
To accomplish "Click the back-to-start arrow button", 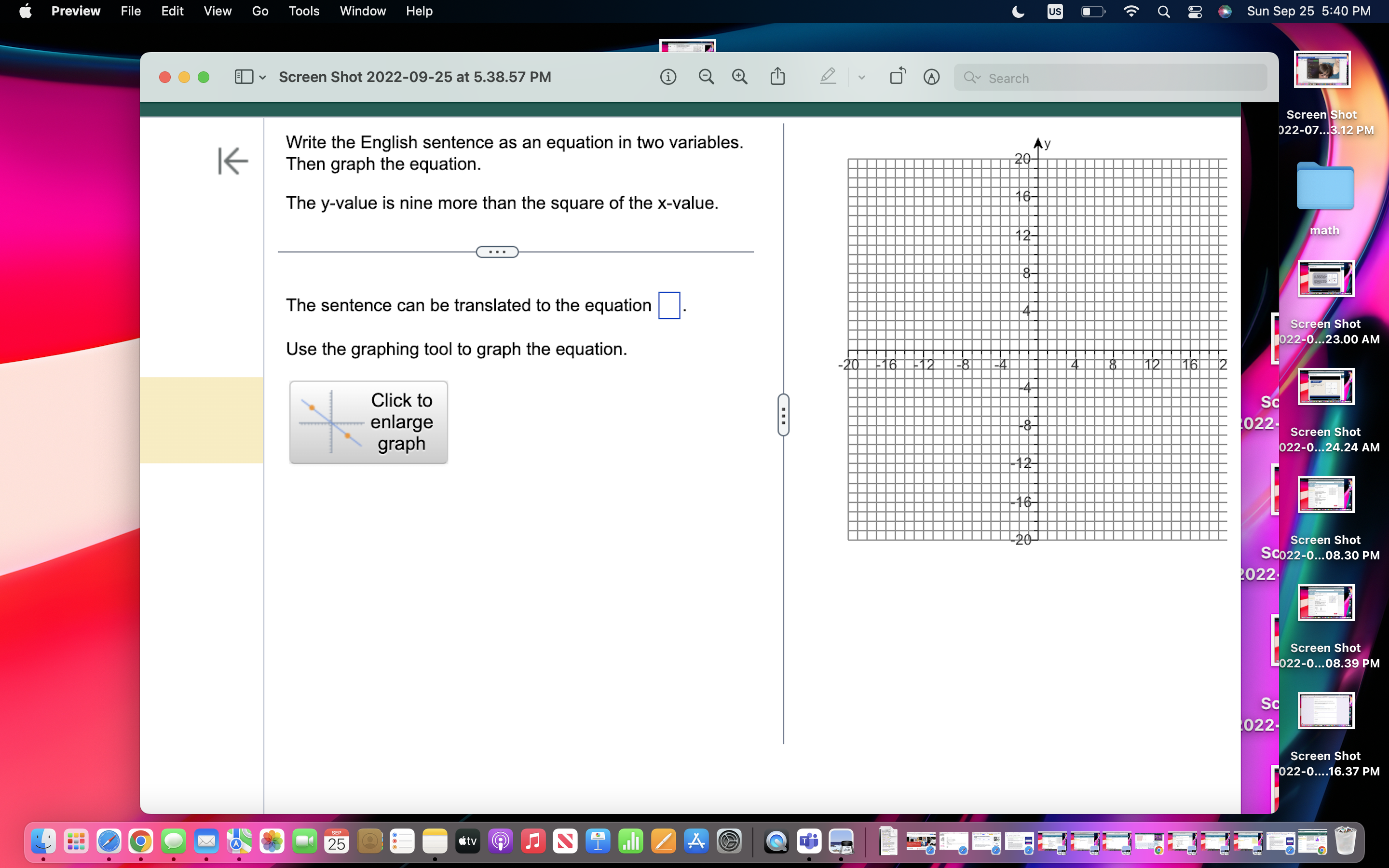I will click(x=232, y=162).
